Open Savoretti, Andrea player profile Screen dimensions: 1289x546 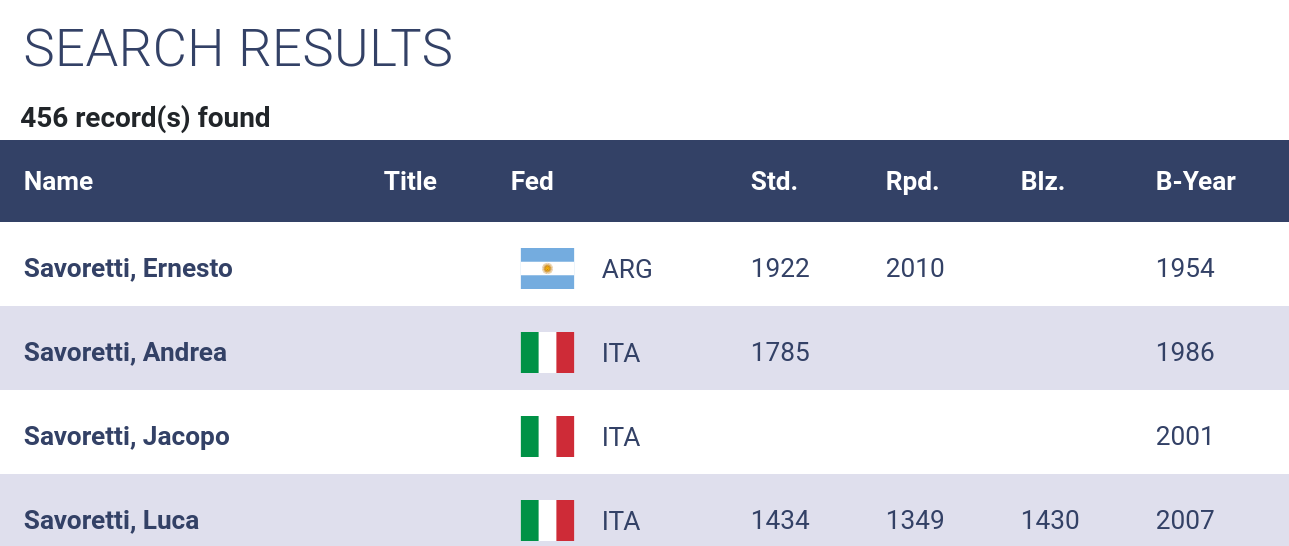click(x=125, y=352)
